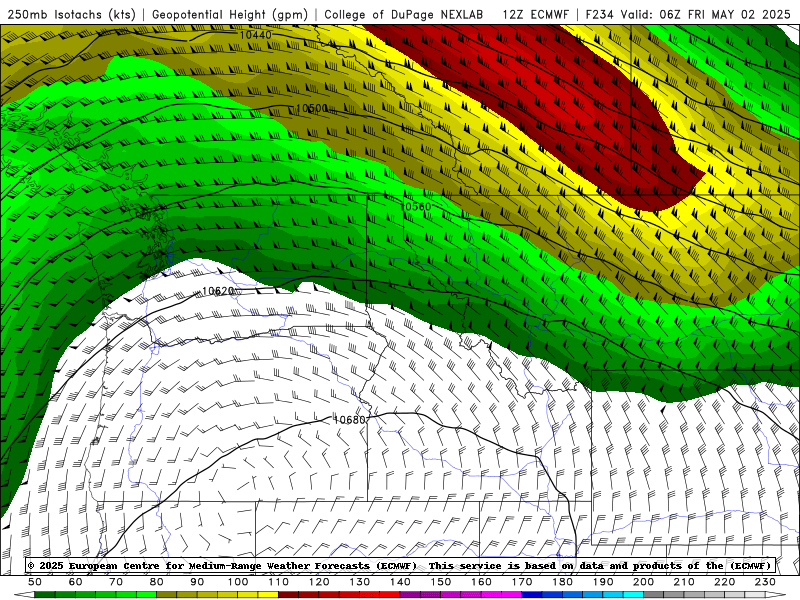Click the 70 kt color scale label

(116, 582)
